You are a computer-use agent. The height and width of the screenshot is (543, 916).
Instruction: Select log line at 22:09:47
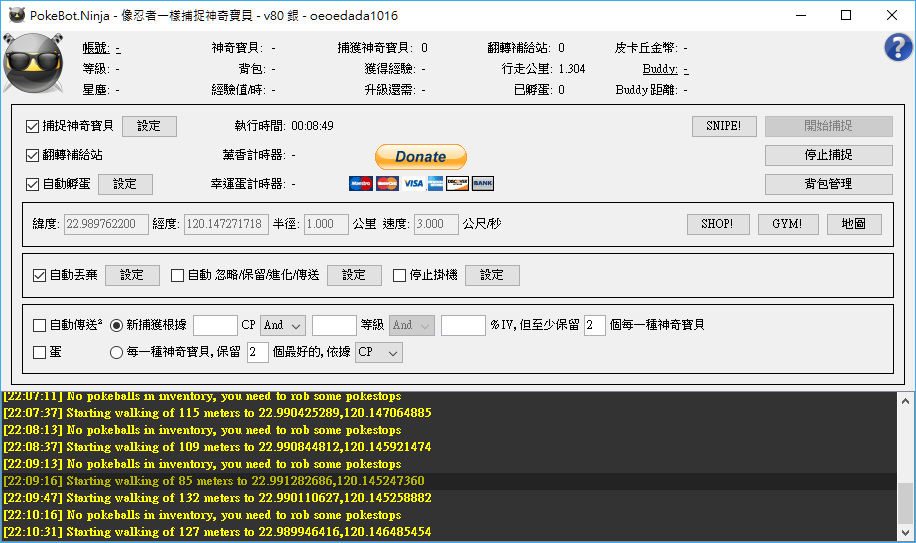[x=449, y=498]
